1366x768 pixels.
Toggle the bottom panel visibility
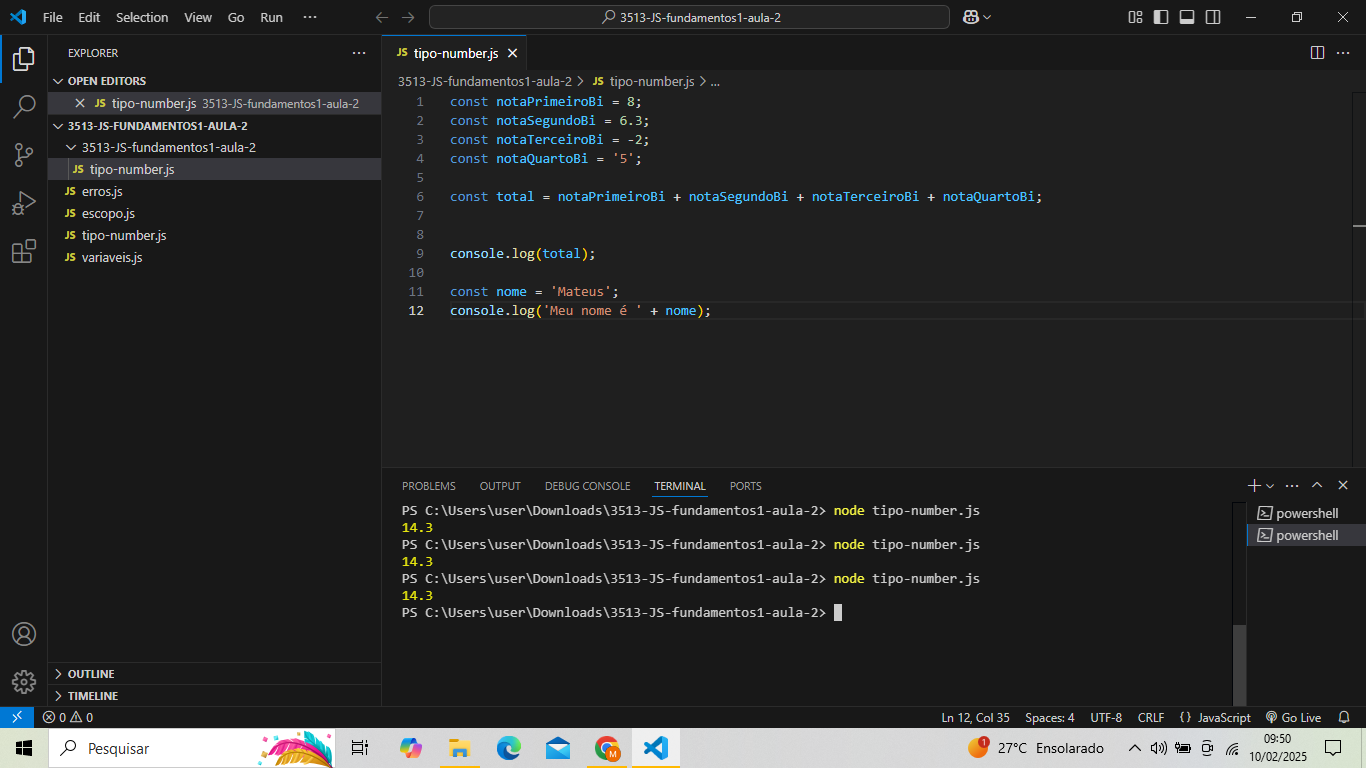1187,17
